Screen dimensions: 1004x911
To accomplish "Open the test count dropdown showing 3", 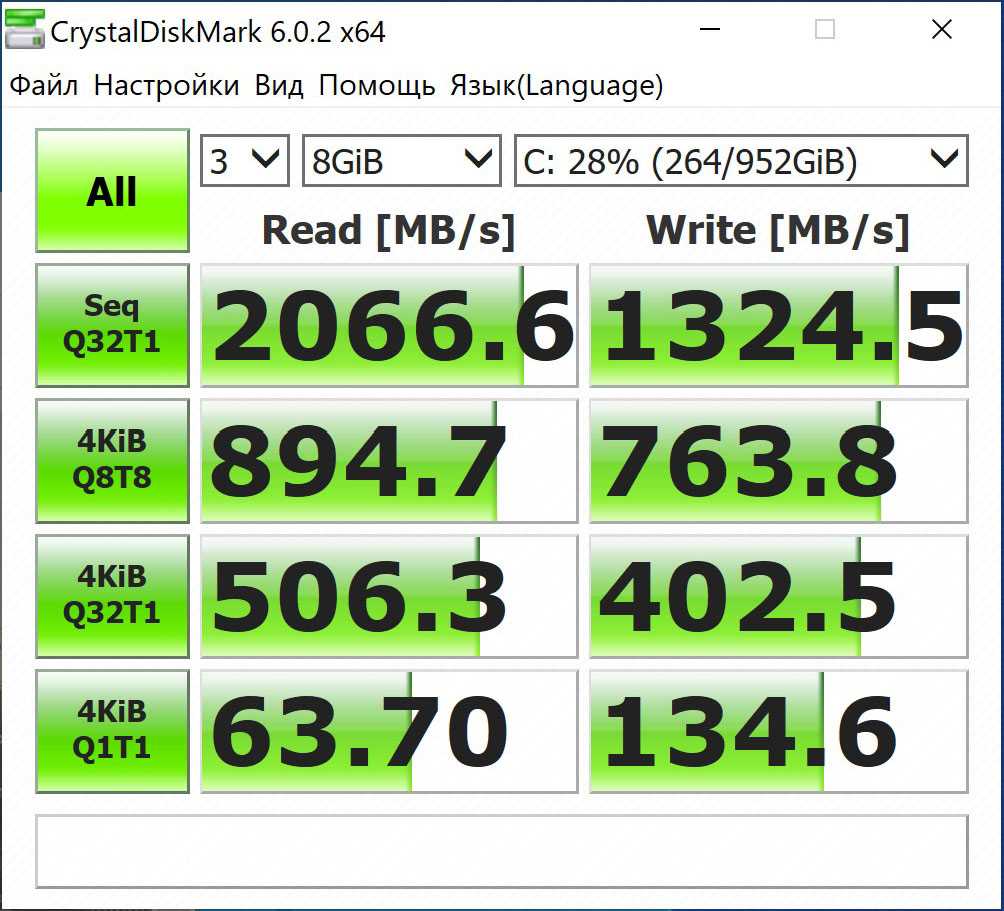I will [x=245, y=161].
